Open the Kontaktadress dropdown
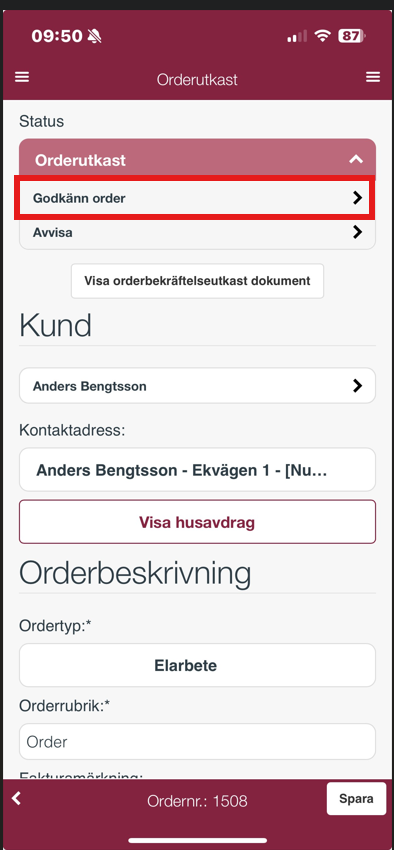394x850 pixels. tap(197, 469)
